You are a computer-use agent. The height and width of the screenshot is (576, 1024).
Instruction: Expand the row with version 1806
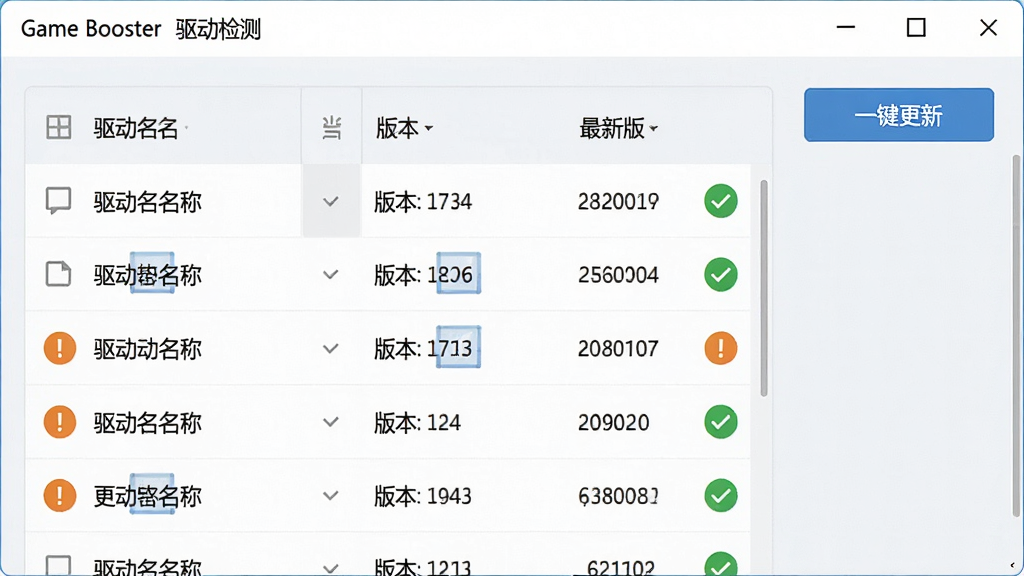tap(331, 275)
